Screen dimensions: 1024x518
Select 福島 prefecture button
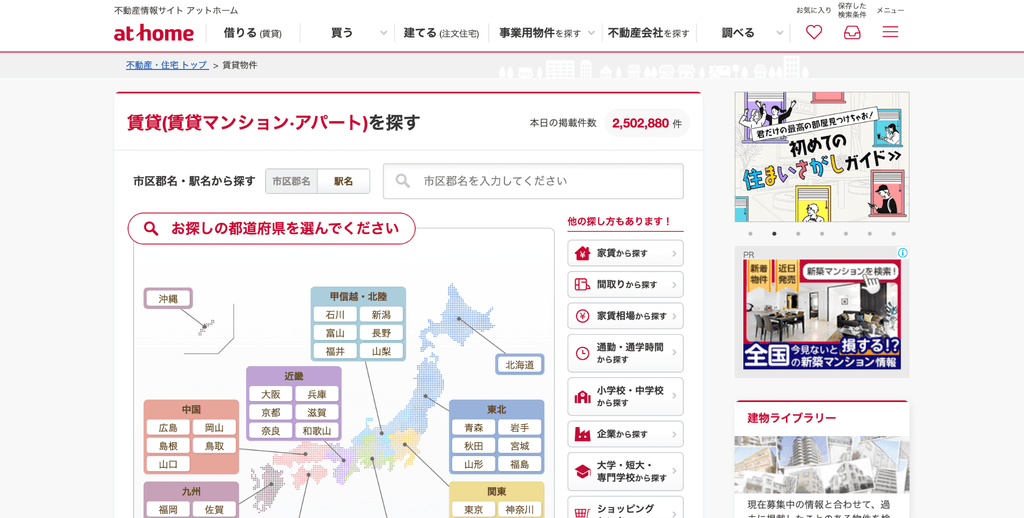point(520,464)
